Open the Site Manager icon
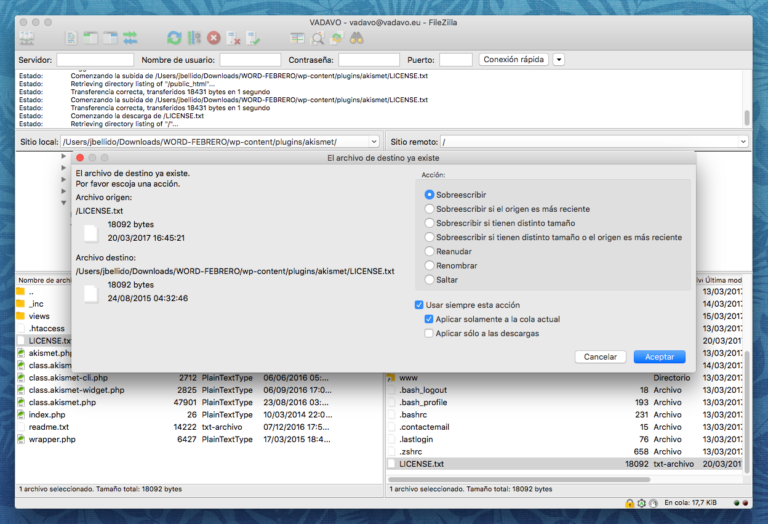The image size is (768, 524). click(x=27, y=38)
